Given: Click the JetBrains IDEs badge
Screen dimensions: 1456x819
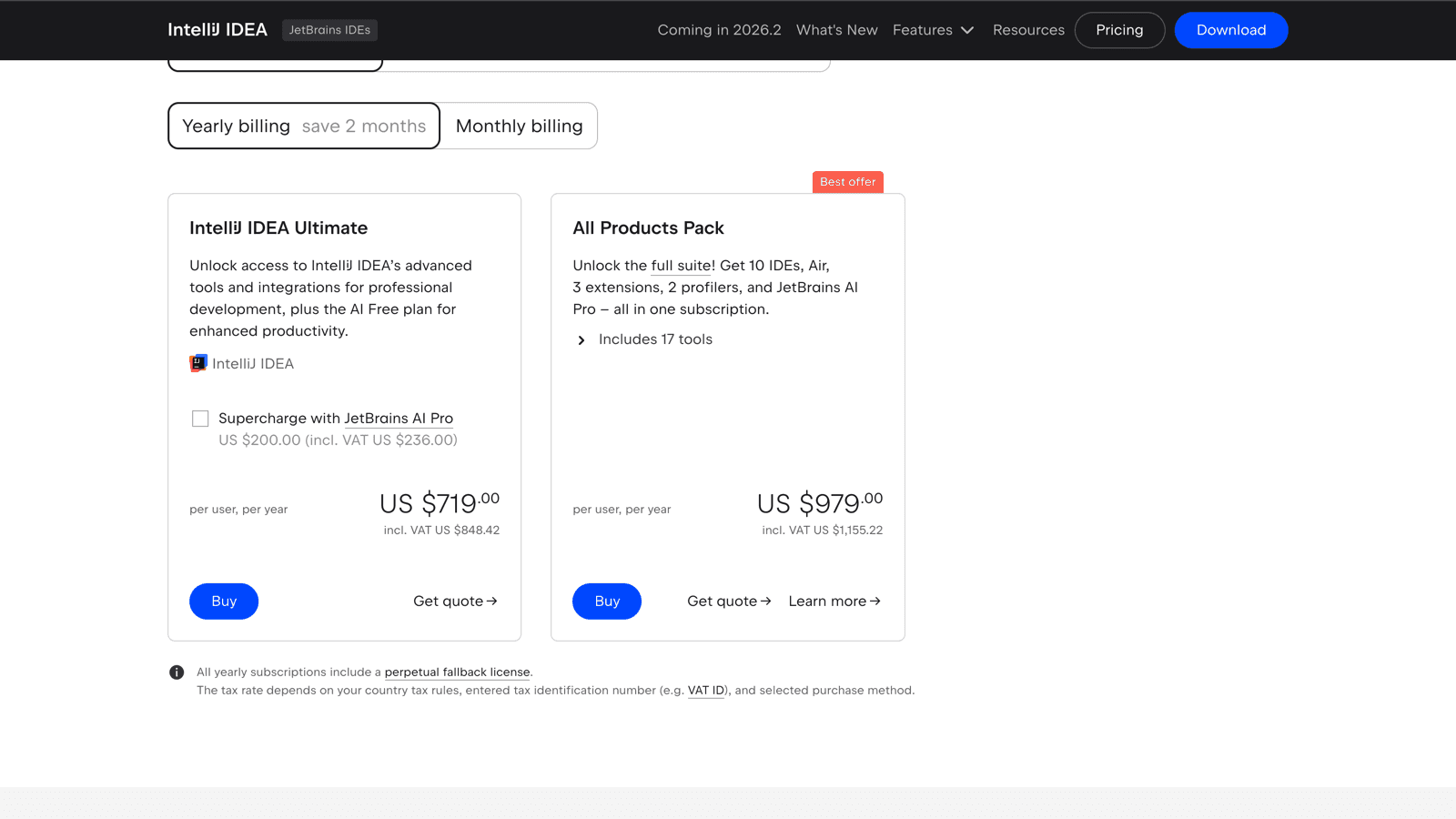Looking at the screenshot, I should click(329, 30).
